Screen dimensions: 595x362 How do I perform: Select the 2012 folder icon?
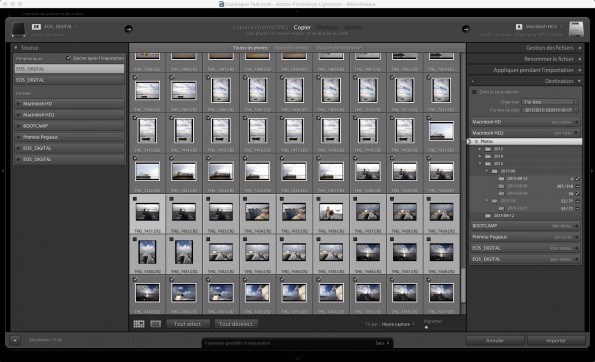pos(488,149)
